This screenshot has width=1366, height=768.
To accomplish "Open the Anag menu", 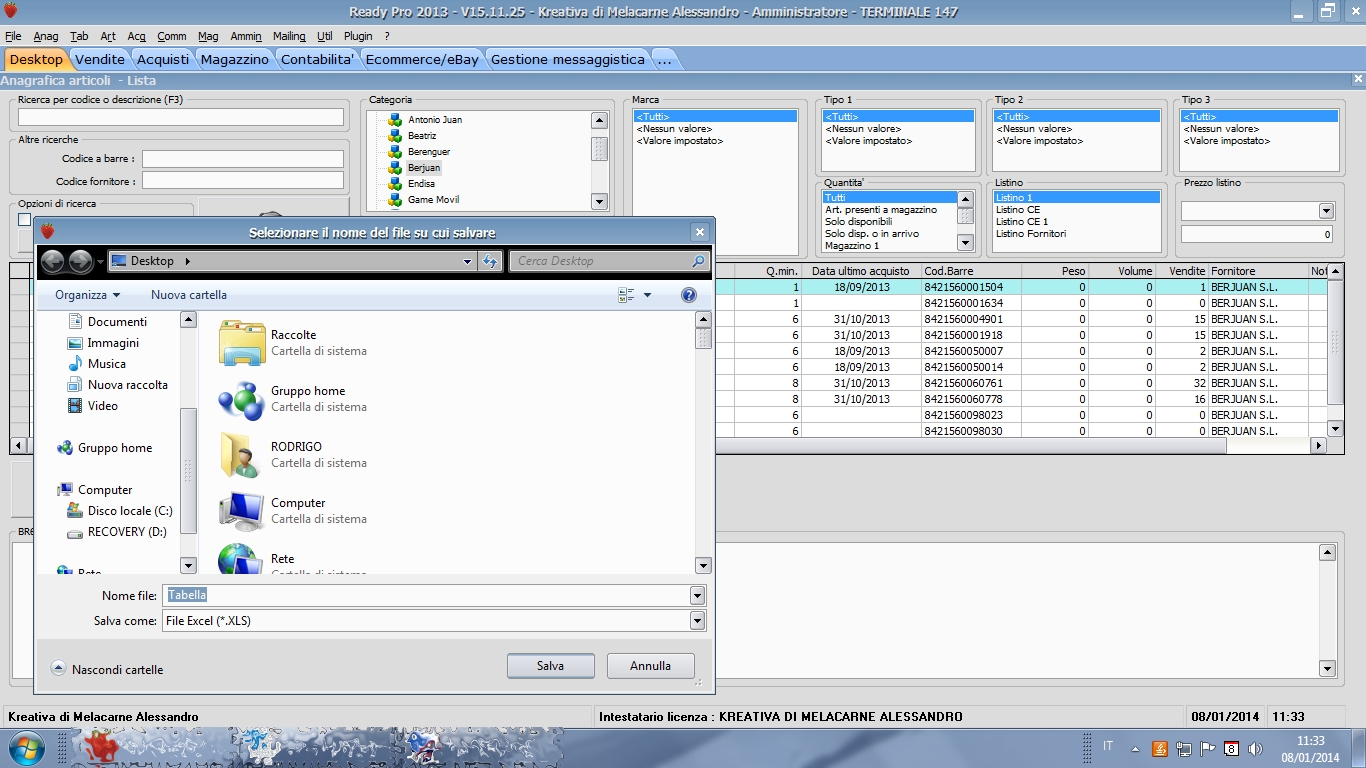I will click(x=46, y=36).
